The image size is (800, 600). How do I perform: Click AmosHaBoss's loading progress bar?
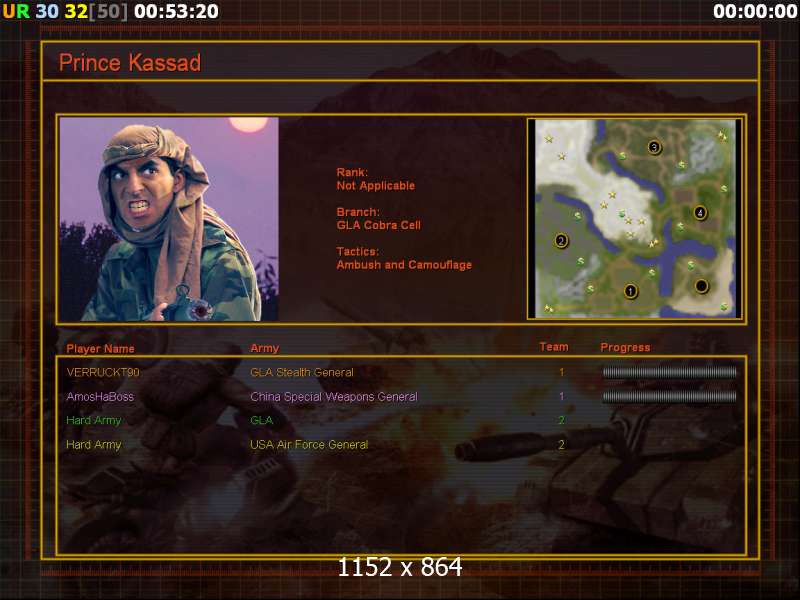pyautogui.click(x=669, y=396)
